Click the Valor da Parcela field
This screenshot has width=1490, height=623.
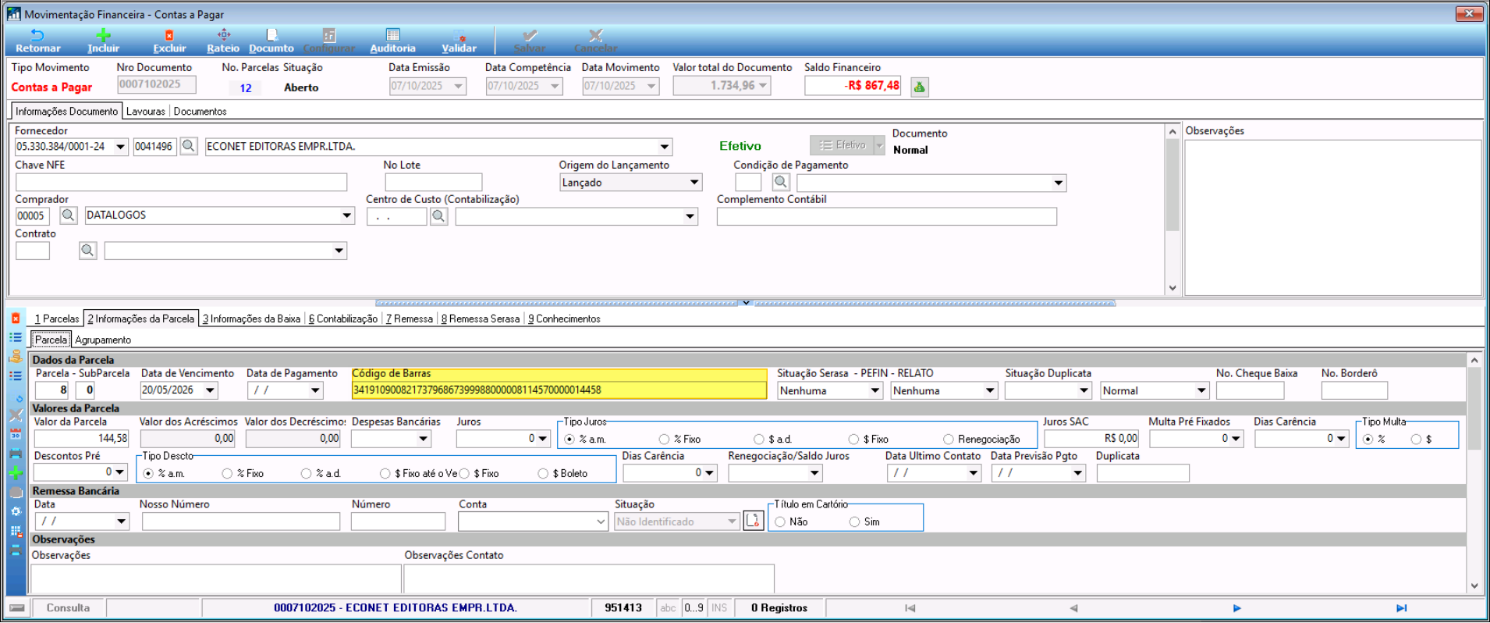(83, 438)
